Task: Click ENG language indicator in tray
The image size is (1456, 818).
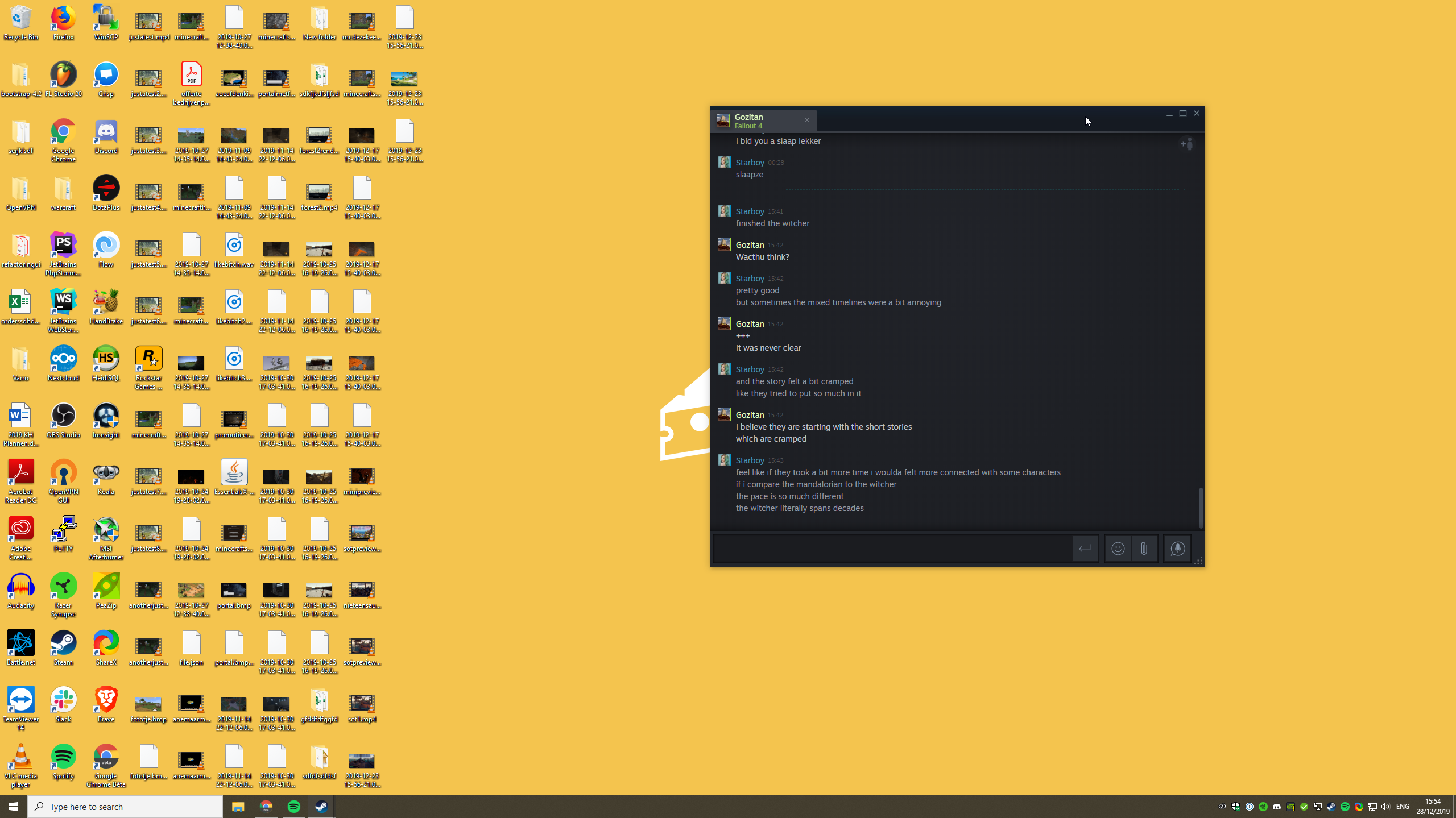Action: [x=1403, y=807]
